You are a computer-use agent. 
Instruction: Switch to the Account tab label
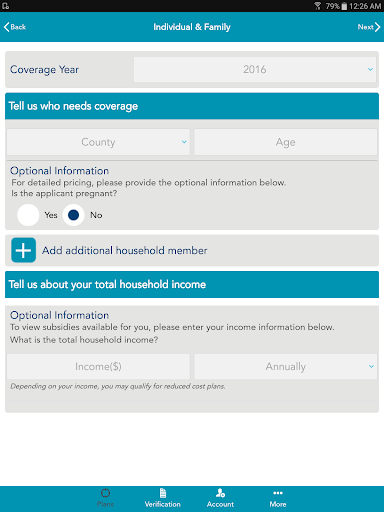[220, 504]
